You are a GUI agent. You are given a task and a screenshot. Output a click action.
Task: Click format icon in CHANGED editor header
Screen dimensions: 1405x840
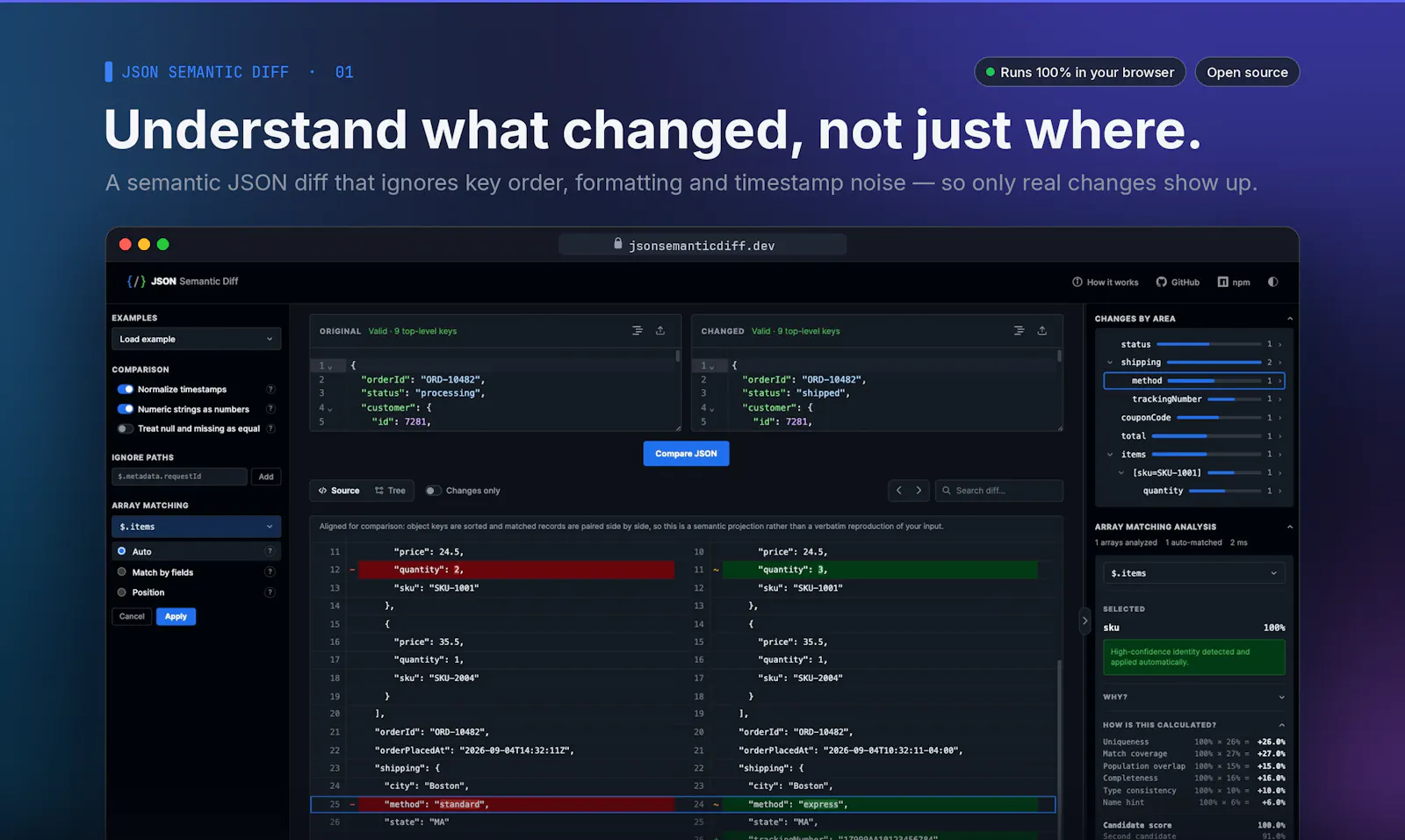(x=1019, y=331)
